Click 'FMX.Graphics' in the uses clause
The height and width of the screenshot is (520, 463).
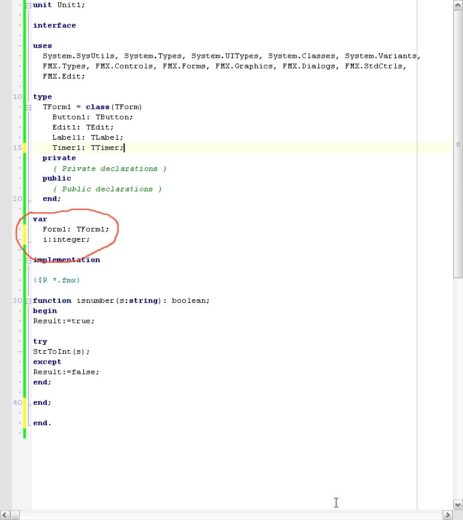click(x=244, y=66)
